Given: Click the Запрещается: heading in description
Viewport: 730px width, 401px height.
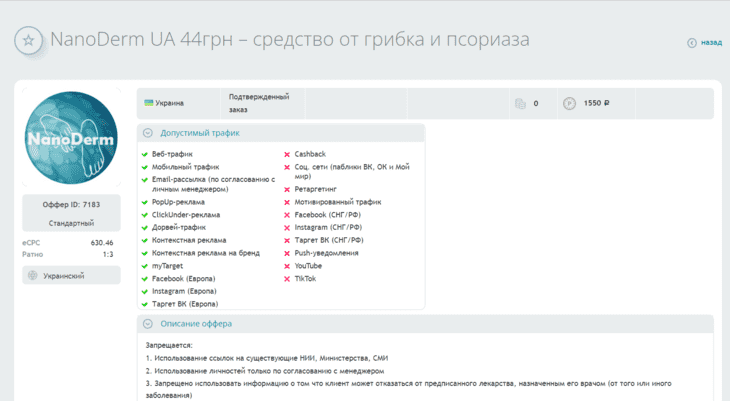Looking at the screenshot, I should point(169,346).
